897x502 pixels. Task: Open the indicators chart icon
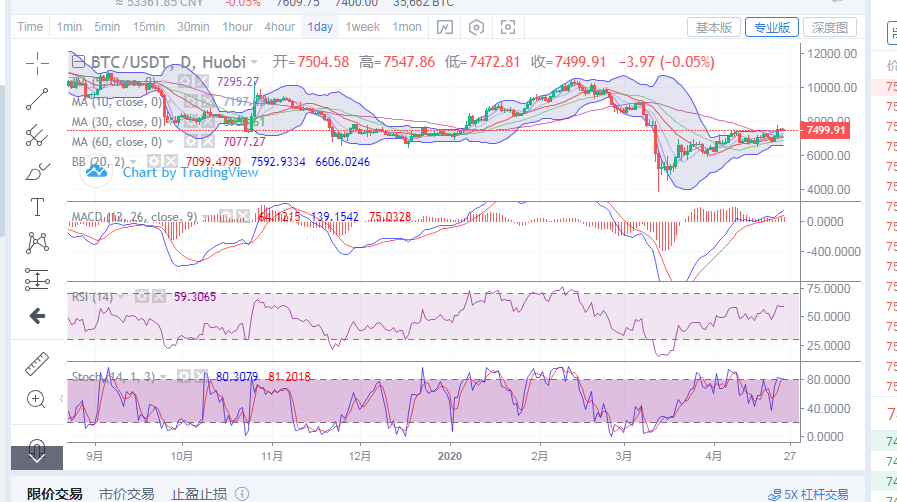(x=445, y=27)
